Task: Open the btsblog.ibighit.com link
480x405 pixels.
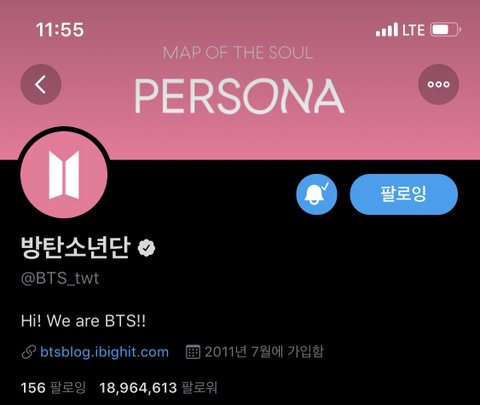Action: 104,352
